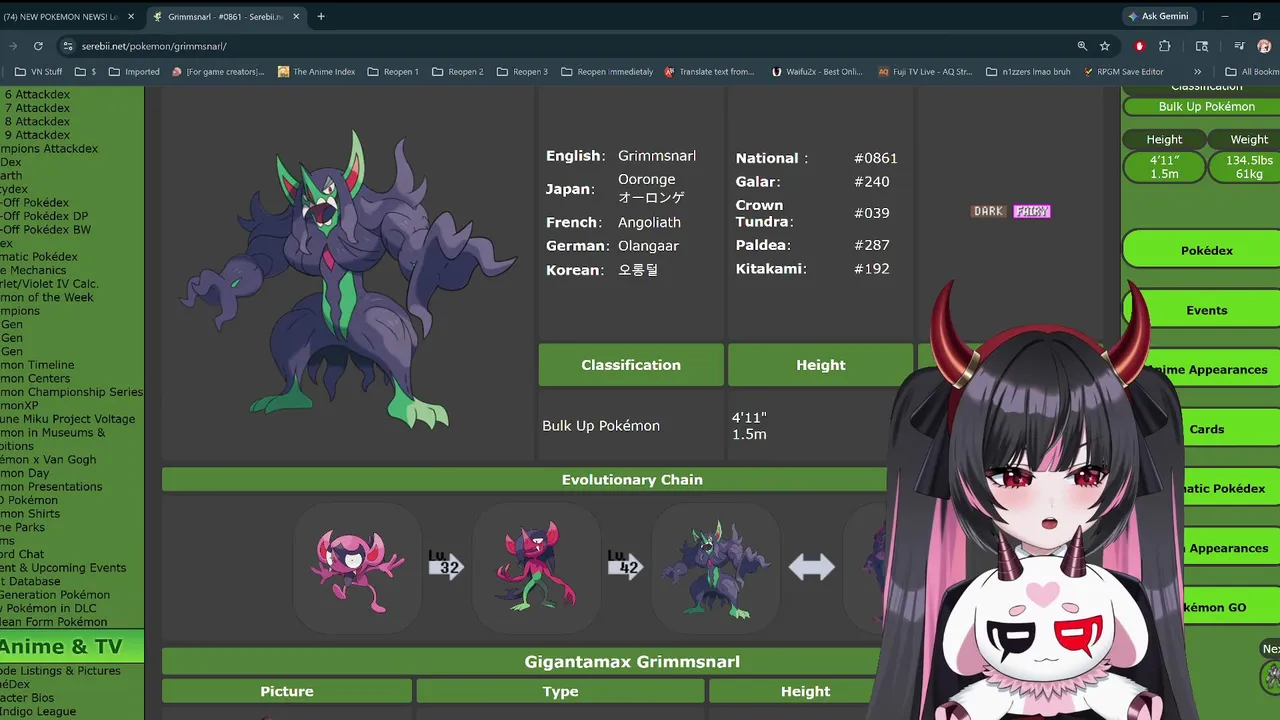The height and width of the screenshot is (720, 1280).
Task: Select the Grimmsnarl #0861 tab
Action: click(x=225, y=17)
